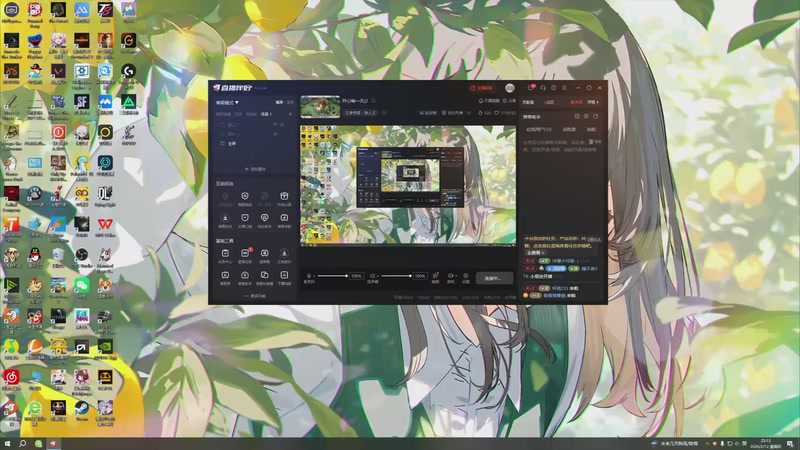
Task: Open the 详情 details chevron
Action: [x=593, y=102]
